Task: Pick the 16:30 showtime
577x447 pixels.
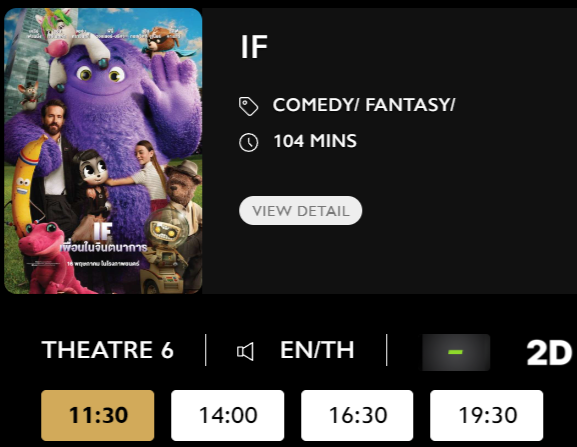Action: click(x=357, y=415)
